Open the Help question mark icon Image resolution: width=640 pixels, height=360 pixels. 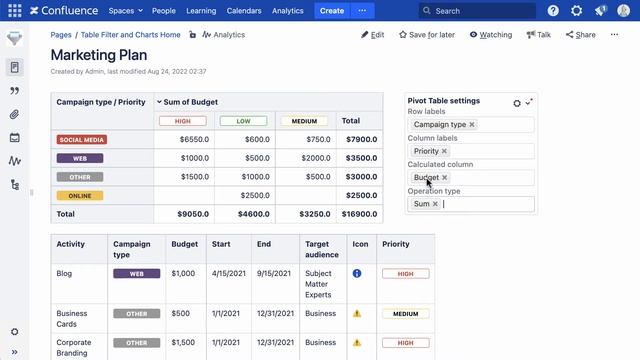(553, 11)
